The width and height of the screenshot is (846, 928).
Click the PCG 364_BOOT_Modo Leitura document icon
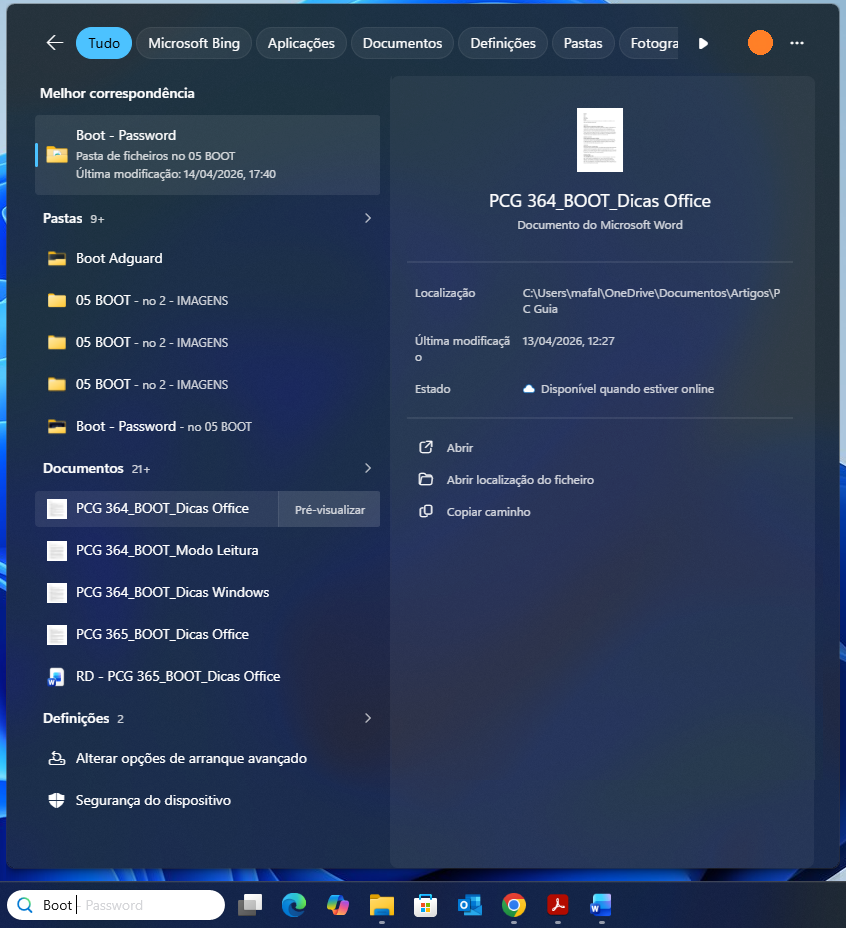pos(57,550)
